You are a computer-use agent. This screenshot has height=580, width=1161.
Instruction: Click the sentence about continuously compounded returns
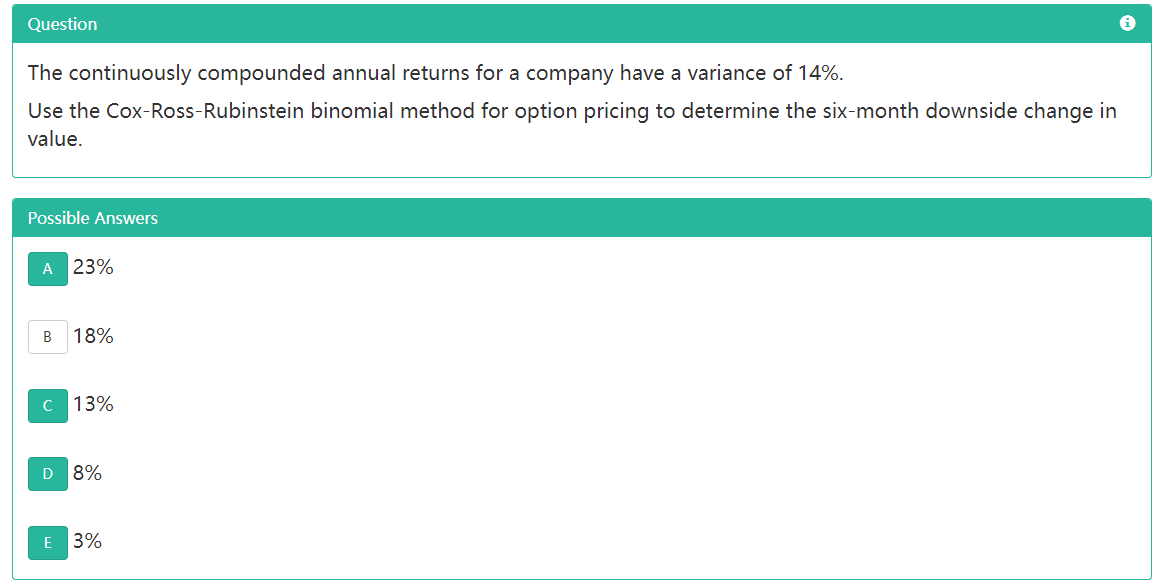429,73
